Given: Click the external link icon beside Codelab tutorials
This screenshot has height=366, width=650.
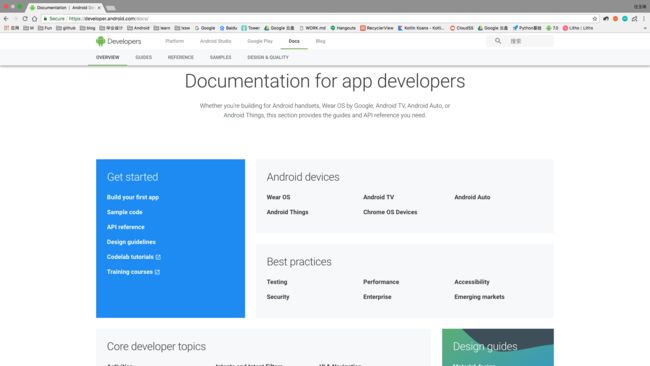Looking at the screenshot, I should coord(158,257).
